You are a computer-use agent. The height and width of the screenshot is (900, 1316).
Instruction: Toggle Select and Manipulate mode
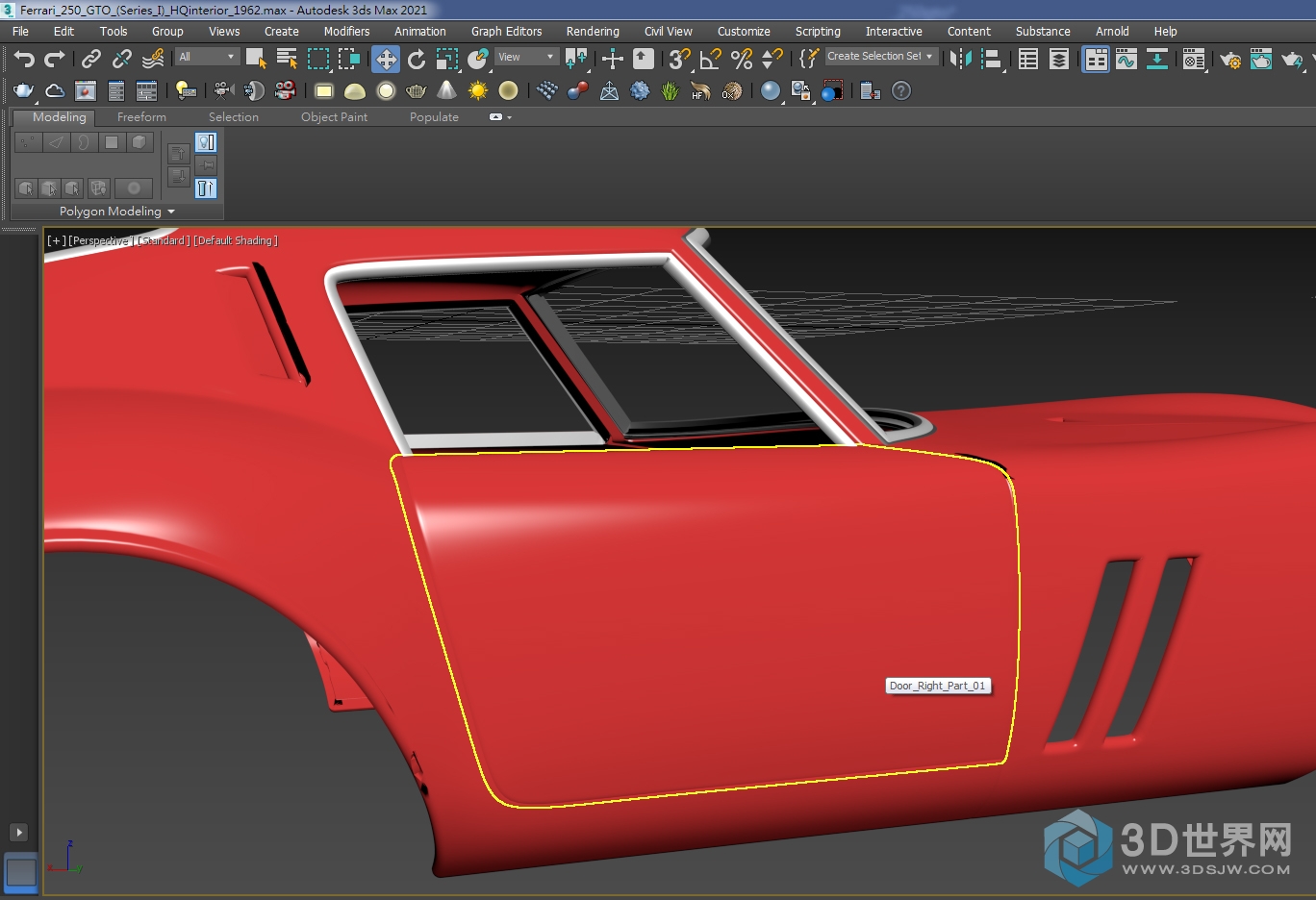click(613, 60)
